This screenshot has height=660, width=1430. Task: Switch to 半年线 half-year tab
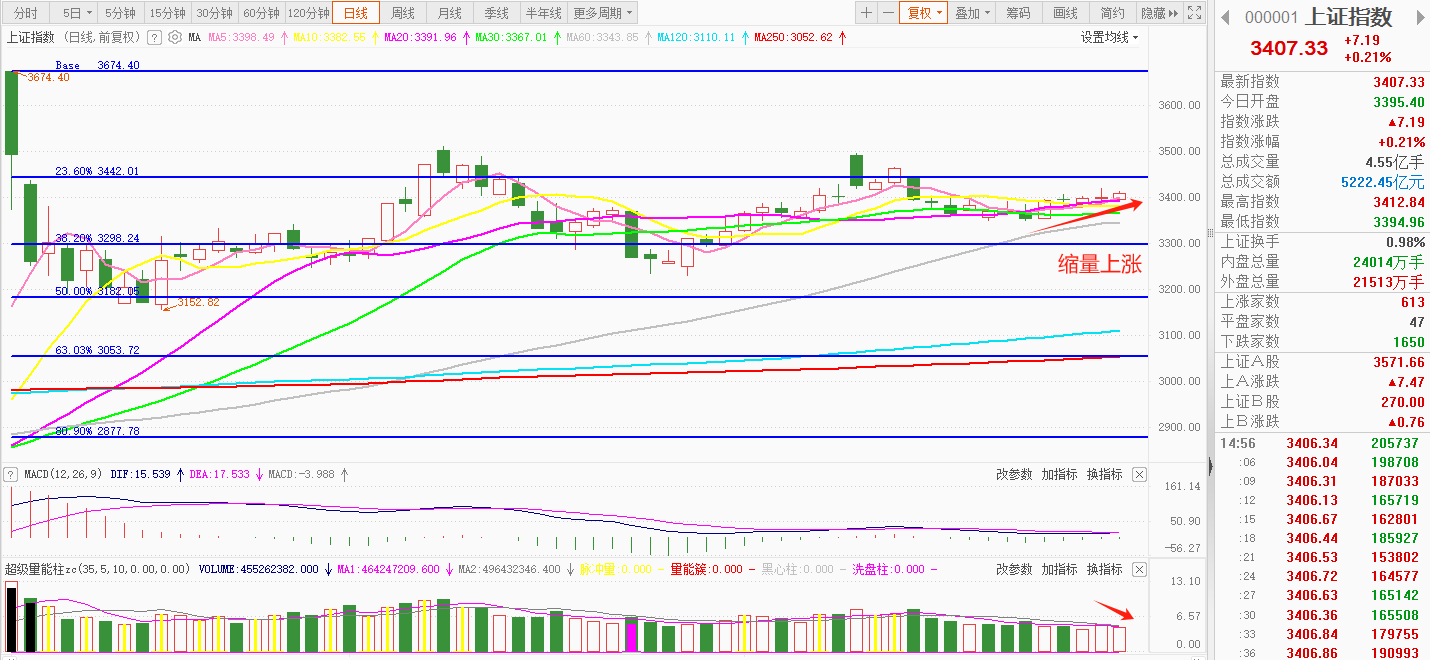544,13
